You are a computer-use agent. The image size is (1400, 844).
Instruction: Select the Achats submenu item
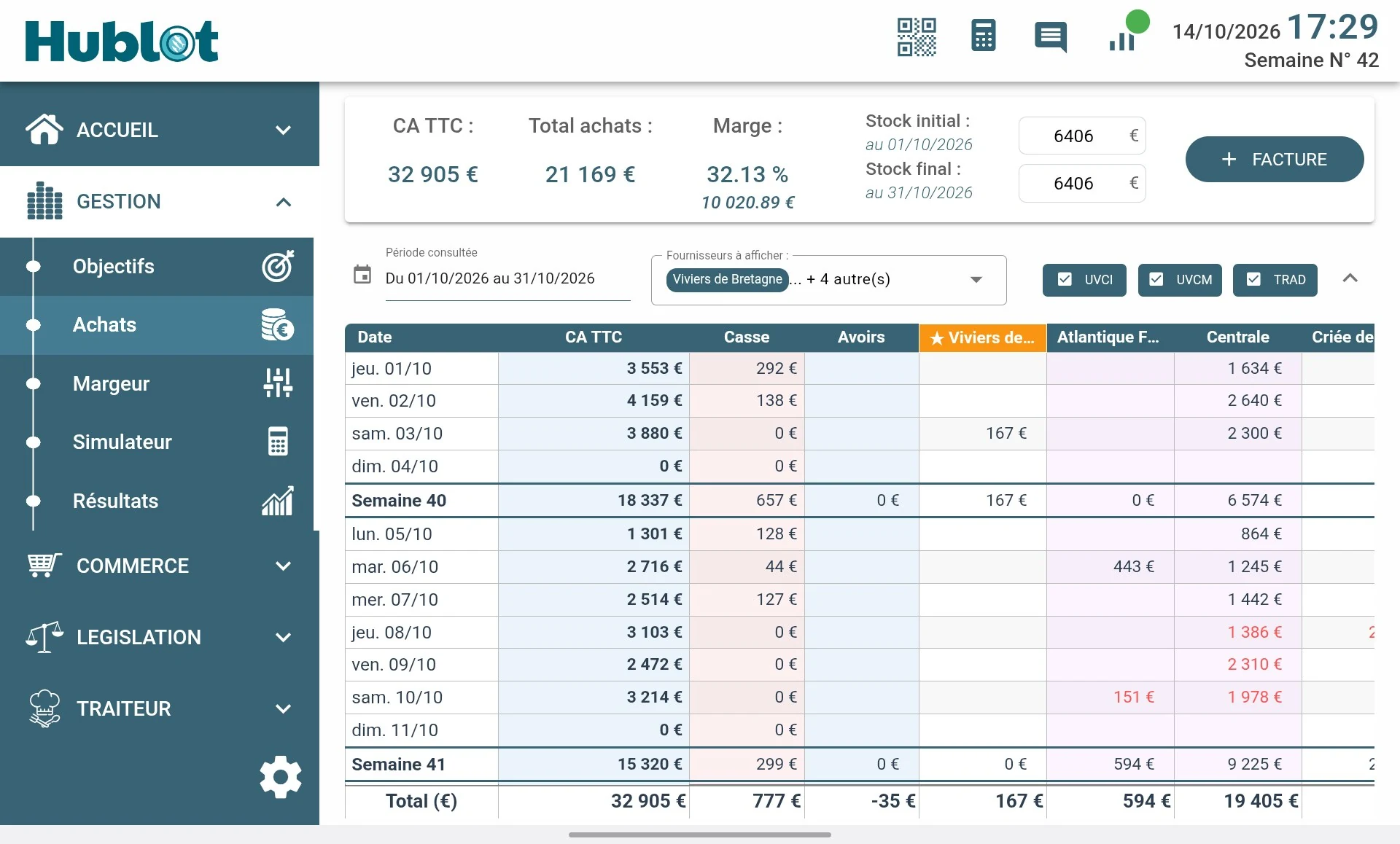157,324
